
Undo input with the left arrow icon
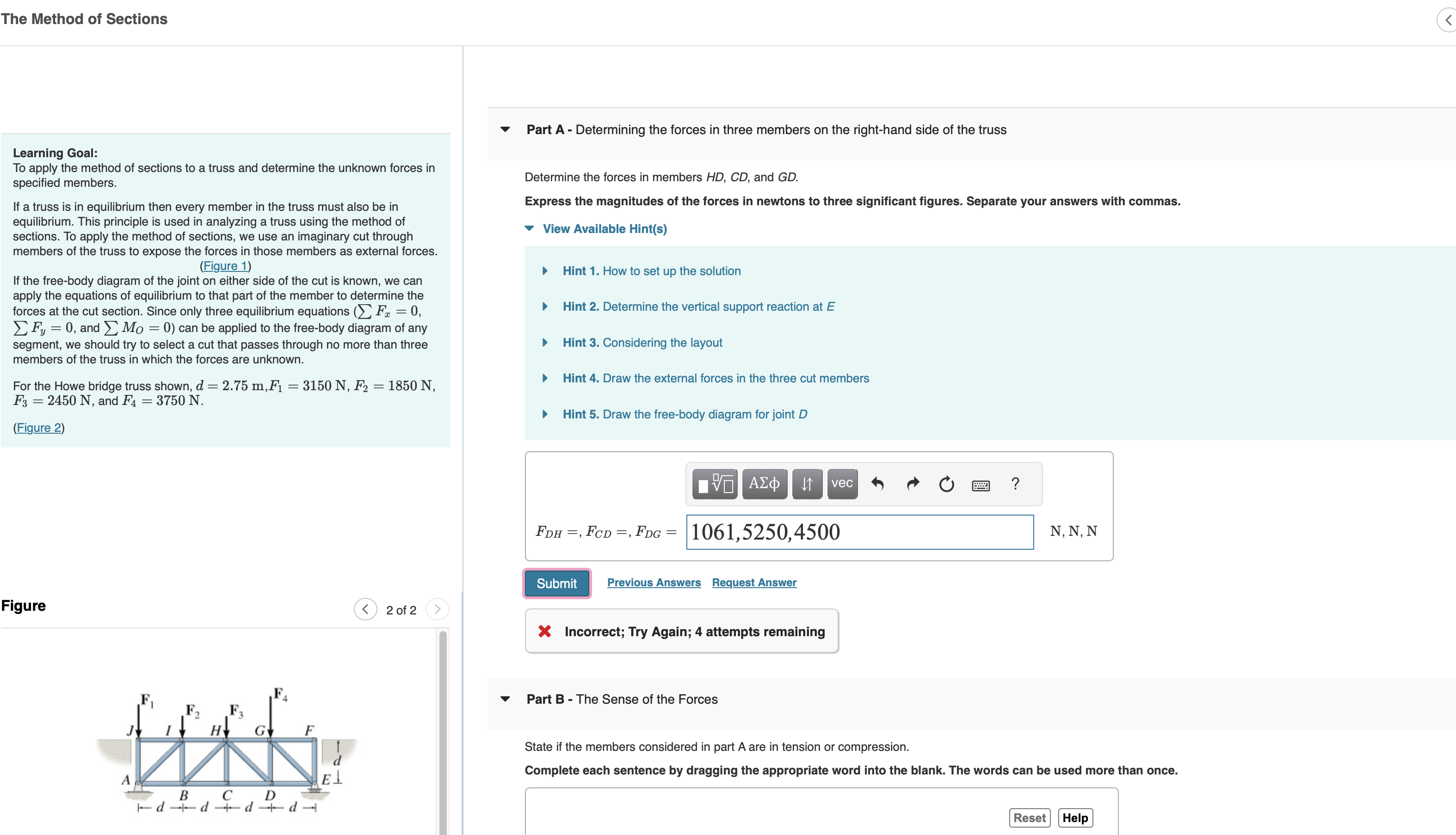coord(877,484)
